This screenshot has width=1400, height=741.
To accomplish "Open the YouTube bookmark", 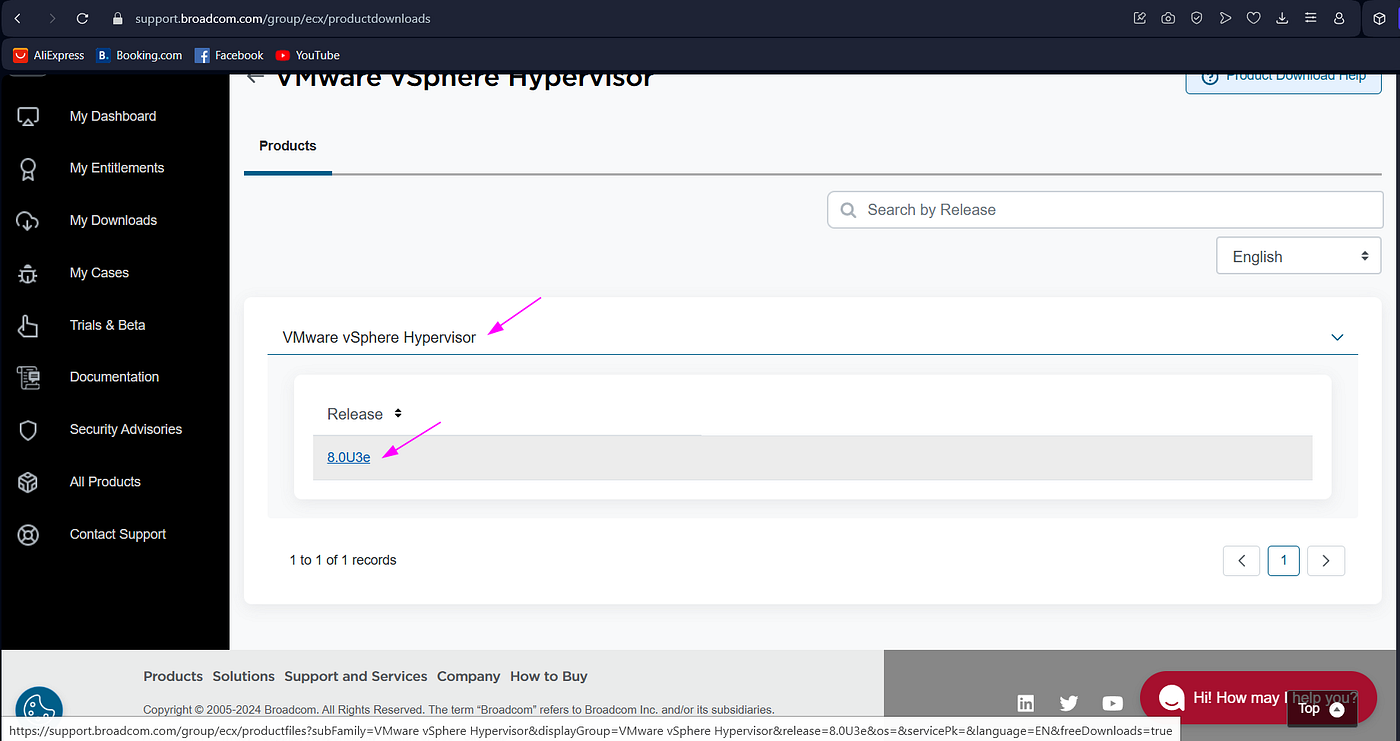I will click(x=308, y=55).
